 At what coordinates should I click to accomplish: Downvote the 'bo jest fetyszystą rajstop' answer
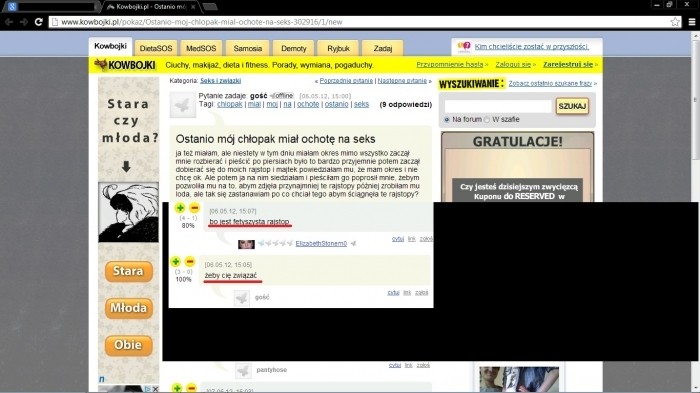194,208
